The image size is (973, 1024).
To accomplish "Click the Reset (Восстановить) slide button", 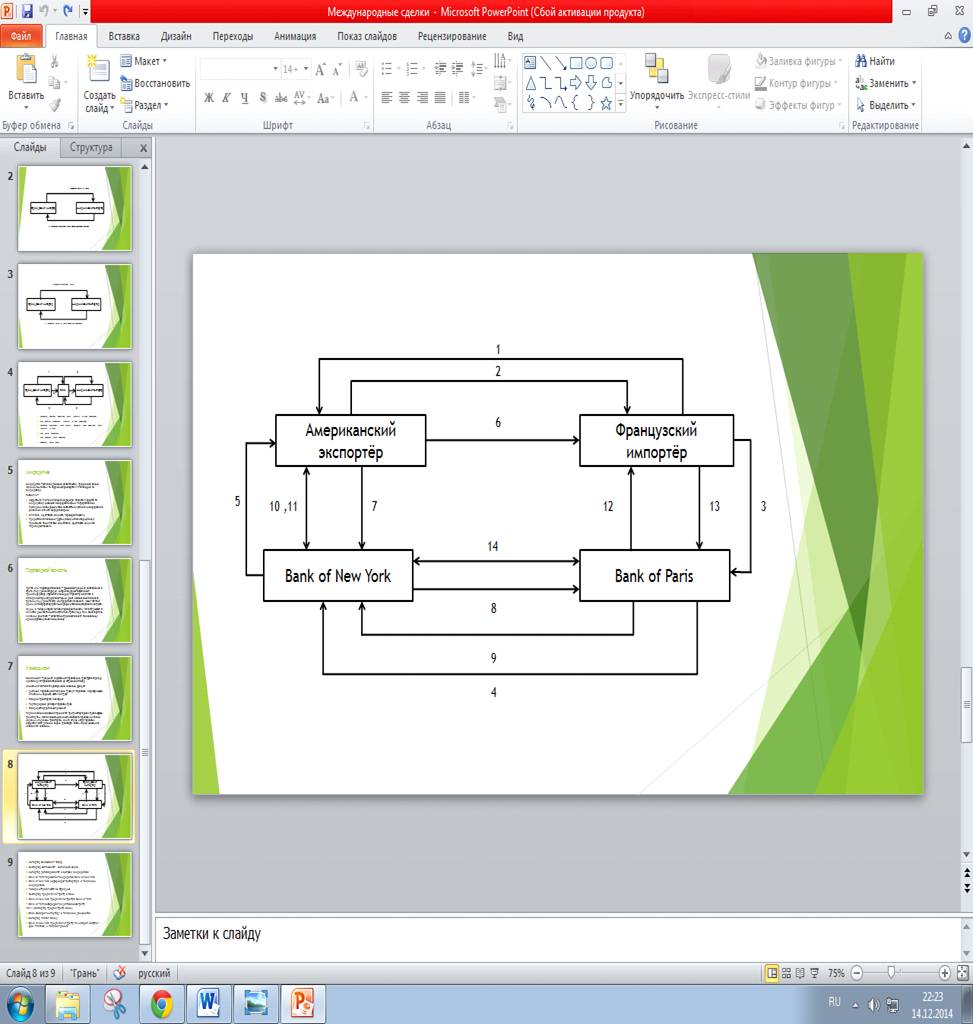I will coord(154,83).
